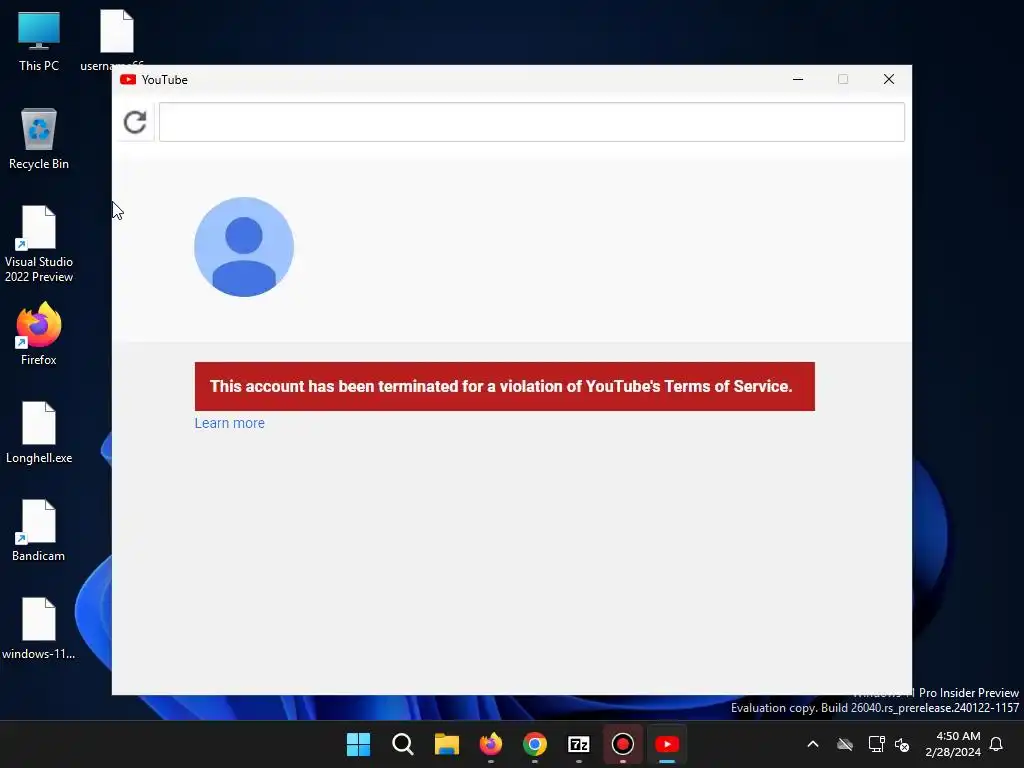Select the Bandicam desktop shortcut
This screenshot has height=768, width=1024.
click(39, 530)
